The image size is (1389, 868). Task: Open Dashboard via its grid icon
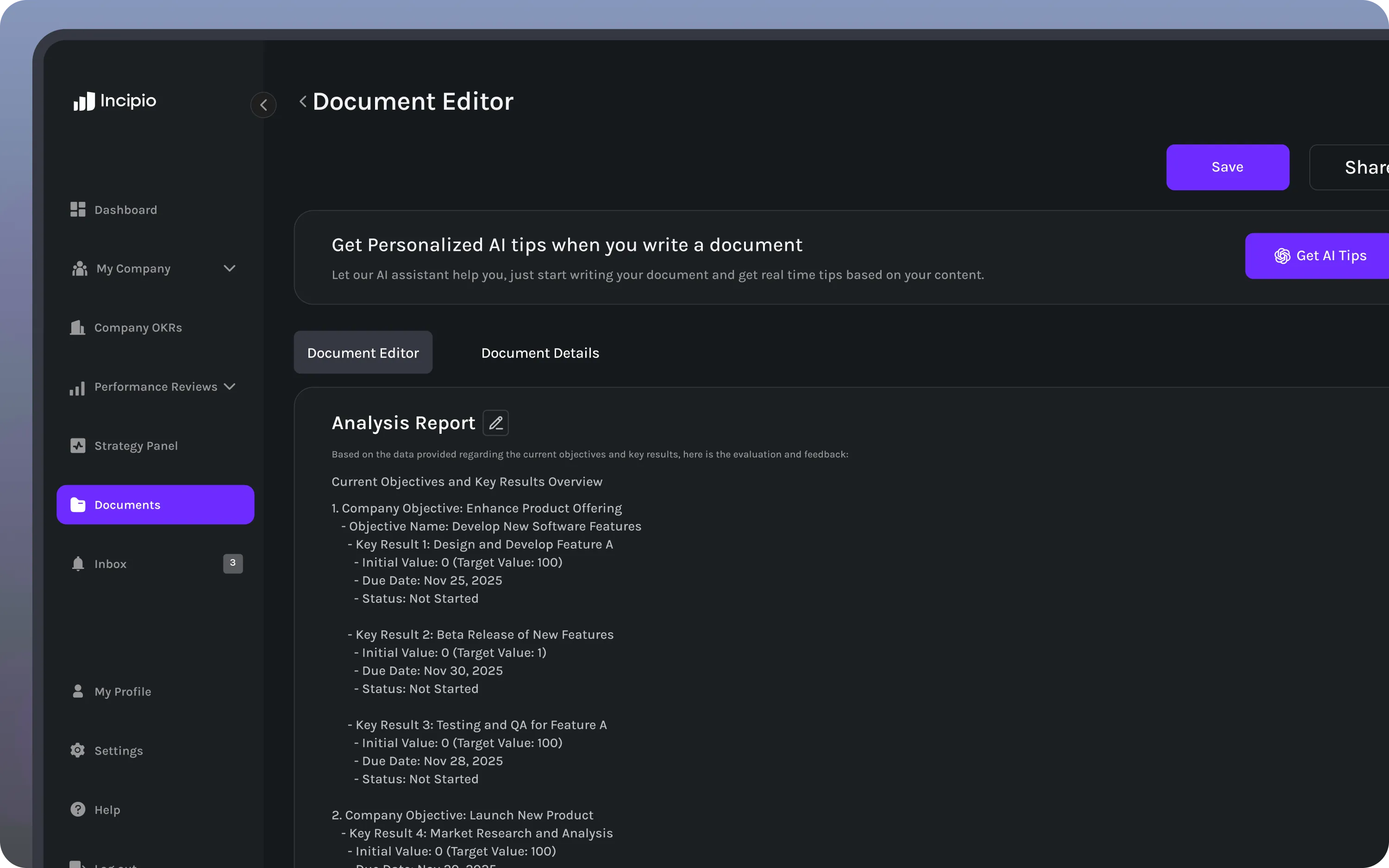tap(77, 210)
